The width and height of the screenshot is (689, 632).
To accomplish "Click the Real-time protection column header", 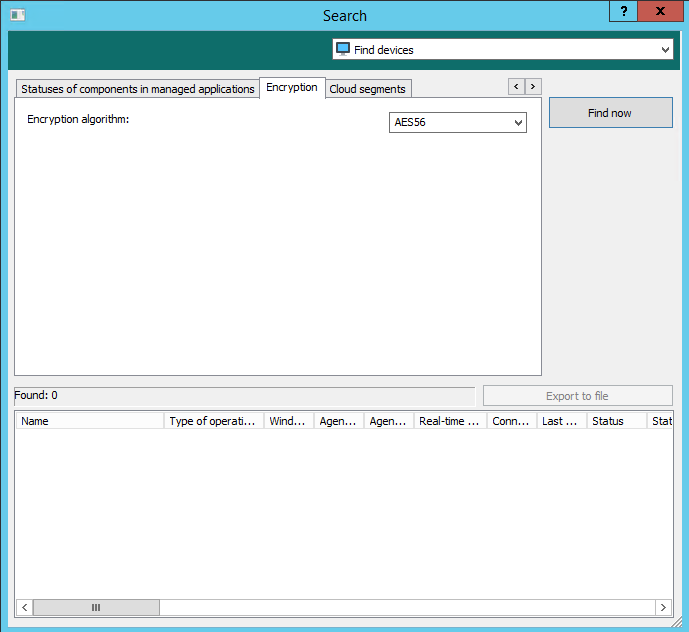I will (x=450, y=421).
